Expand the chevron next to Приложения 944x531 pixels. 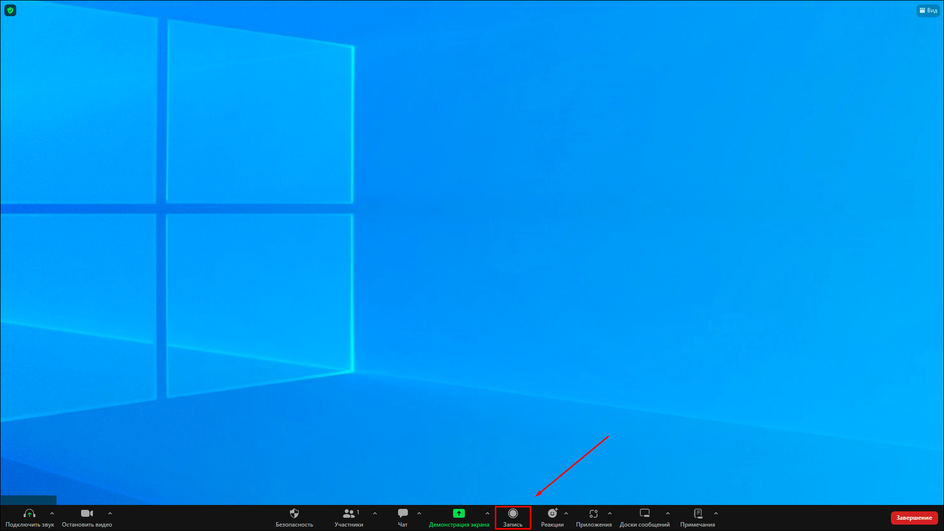pos(609,514)
